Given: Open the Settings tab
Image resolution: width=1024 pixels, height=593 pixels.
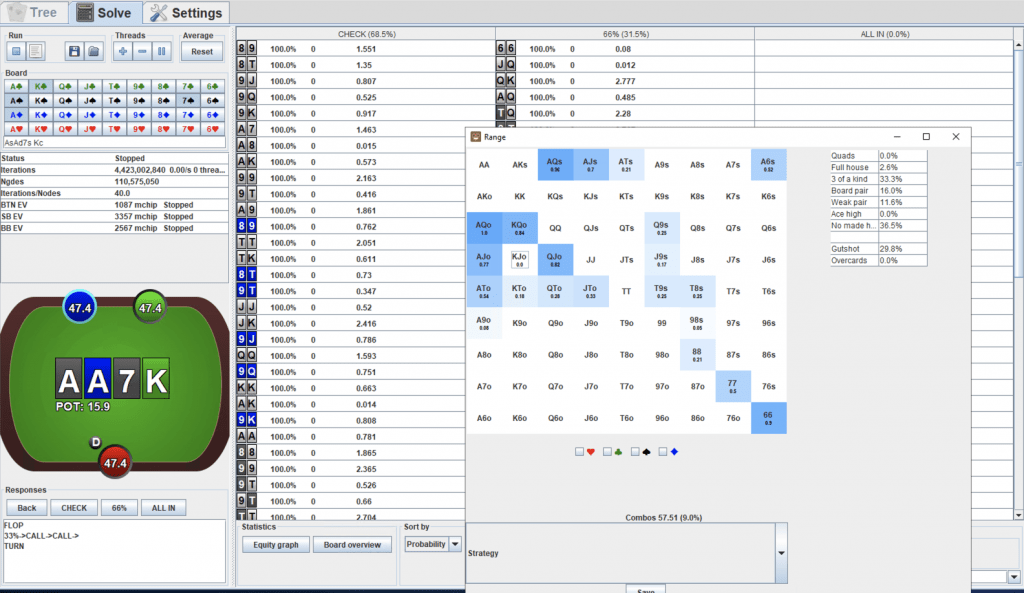Looking at the screenshot, I should (x=186, y=13).
